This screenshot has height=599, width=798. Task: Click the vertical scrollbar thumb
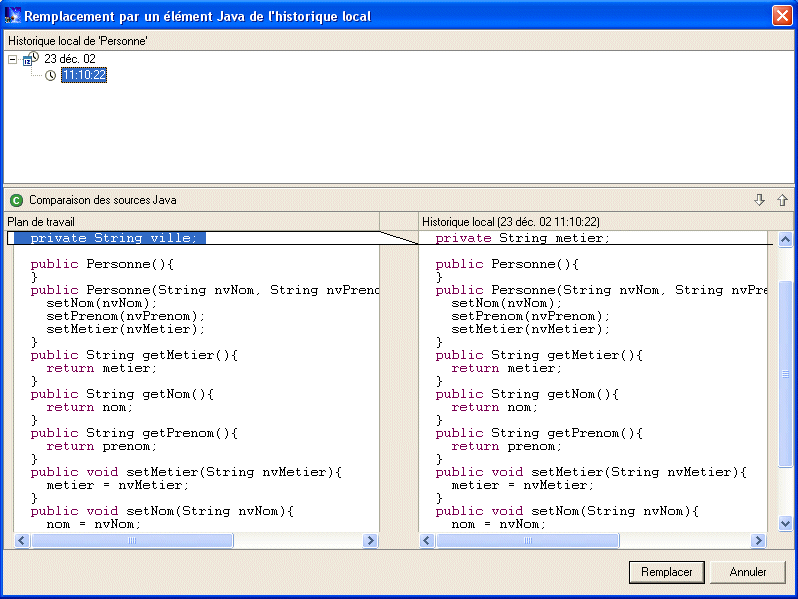pos(785,374)
